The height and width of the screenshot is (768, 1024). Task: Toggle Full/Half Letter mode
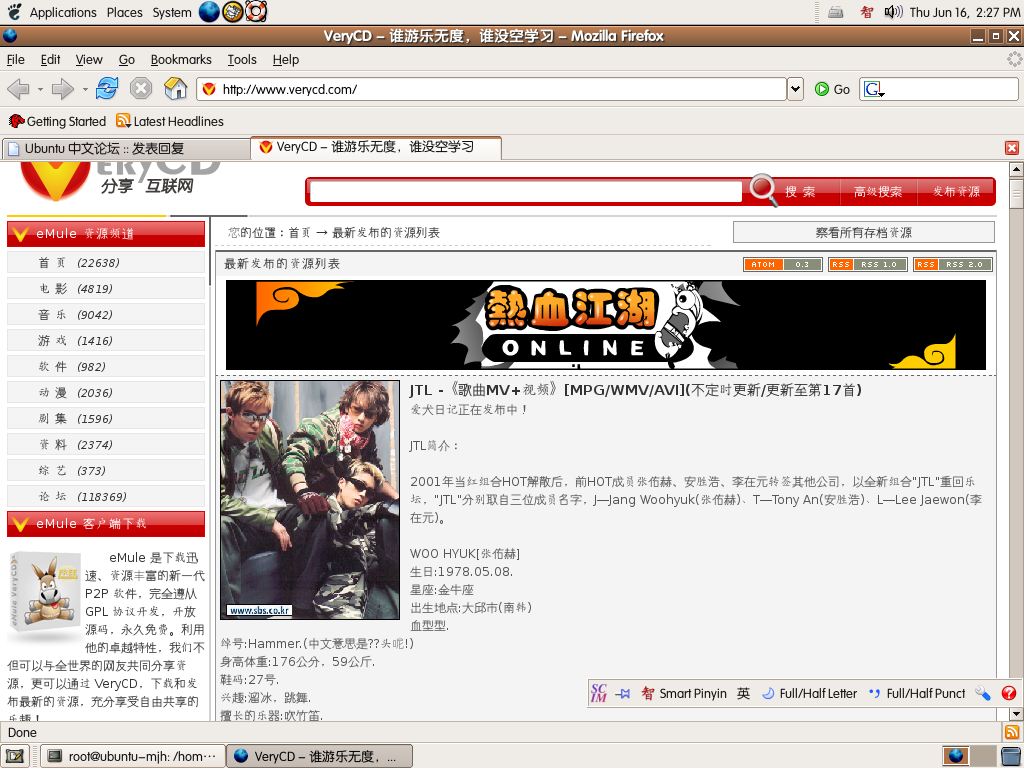[x=810, y=694]
